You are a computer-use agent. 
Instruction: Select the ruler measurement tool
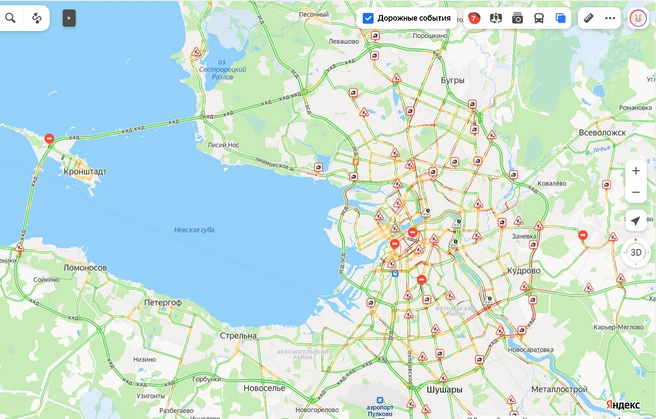pyautogui.click(x=589, y=18)
